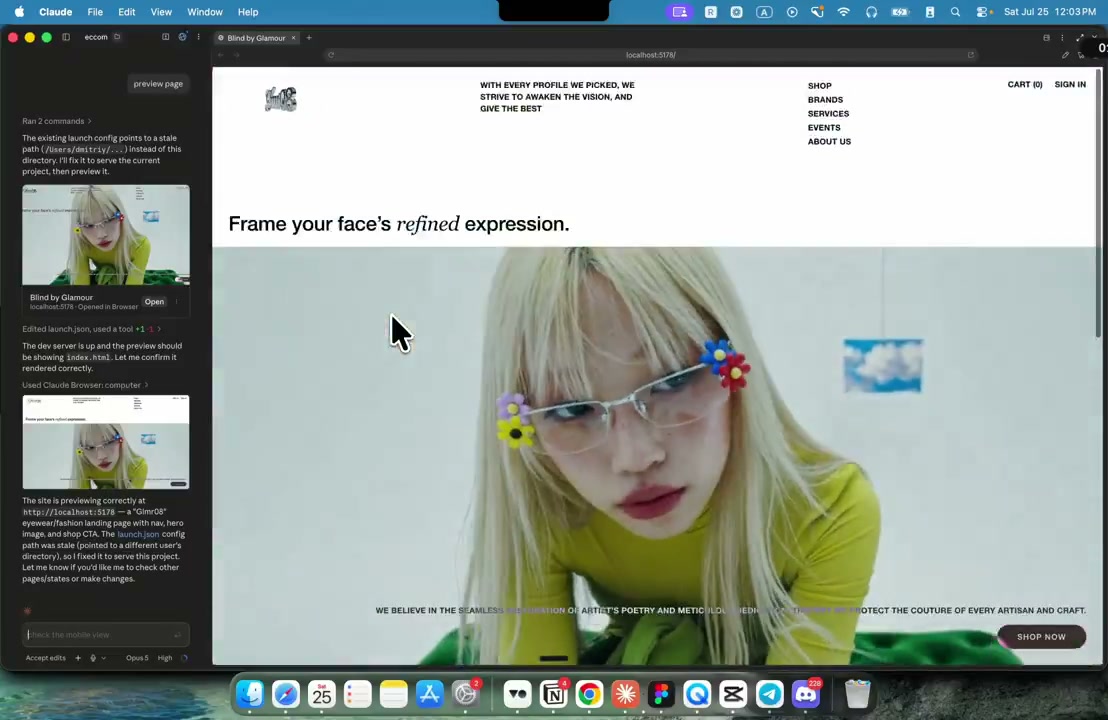1108x720 pixels.
Task: Click the preview page message bubble
Action: [158, 83]
